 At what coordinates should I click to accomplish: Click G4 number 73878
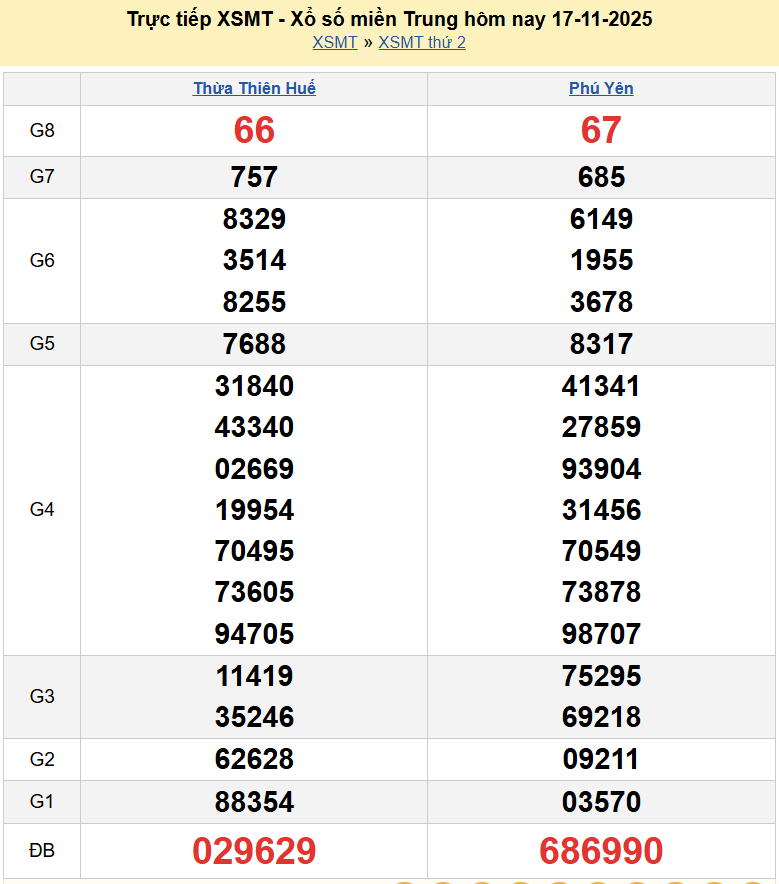pyautogui.click(x=601, y=592)
